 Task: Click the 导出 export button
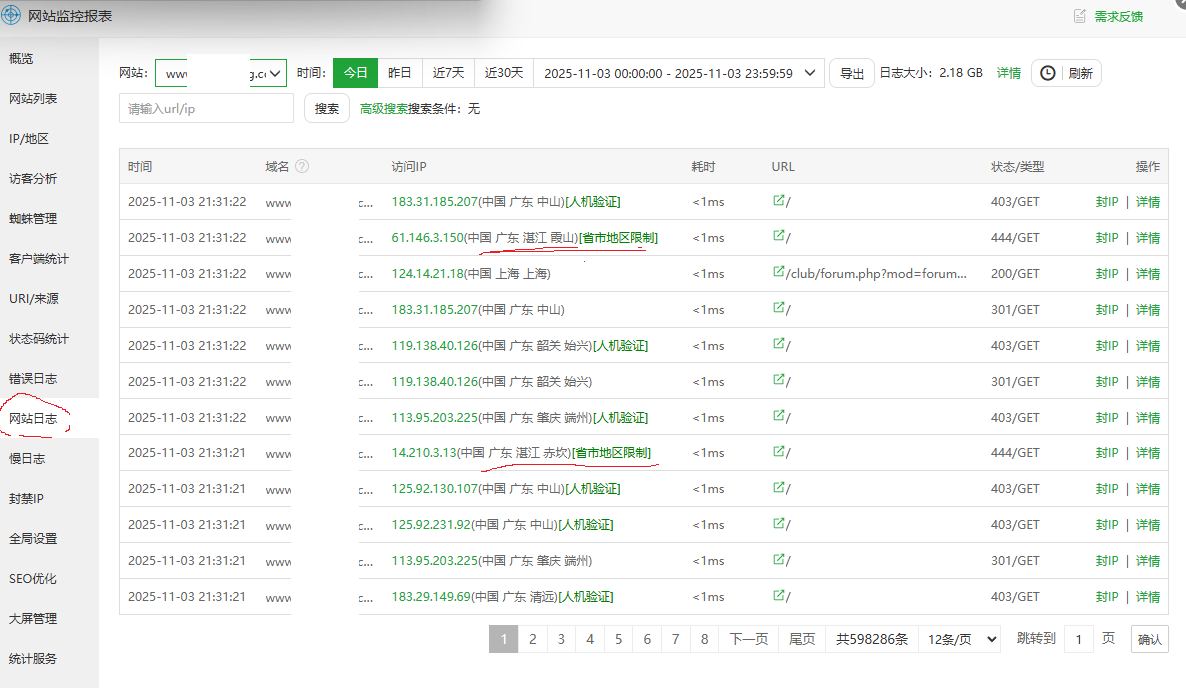[x=851, y=73]
